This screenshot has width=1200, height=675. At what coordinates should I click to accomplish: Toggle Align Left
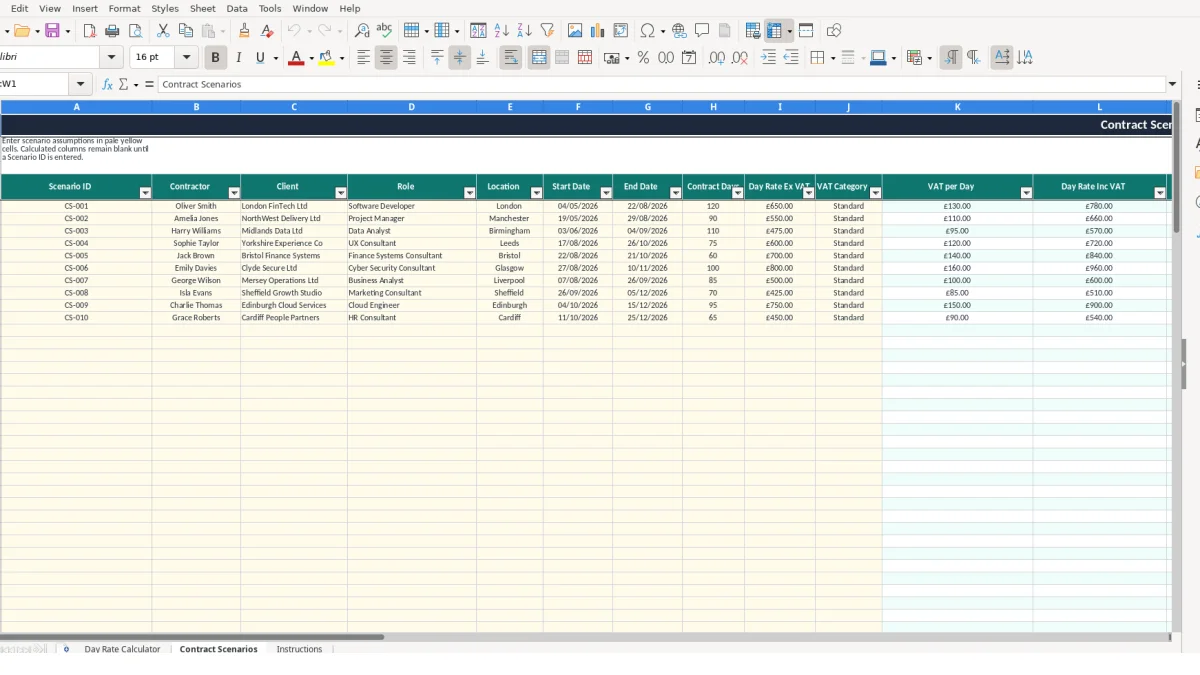tap(364, 58)
